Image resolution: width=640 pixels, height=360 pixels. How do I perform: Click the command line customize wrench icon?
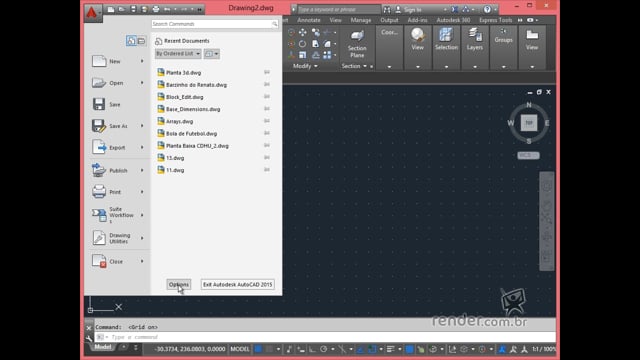(x=89, y=338)
